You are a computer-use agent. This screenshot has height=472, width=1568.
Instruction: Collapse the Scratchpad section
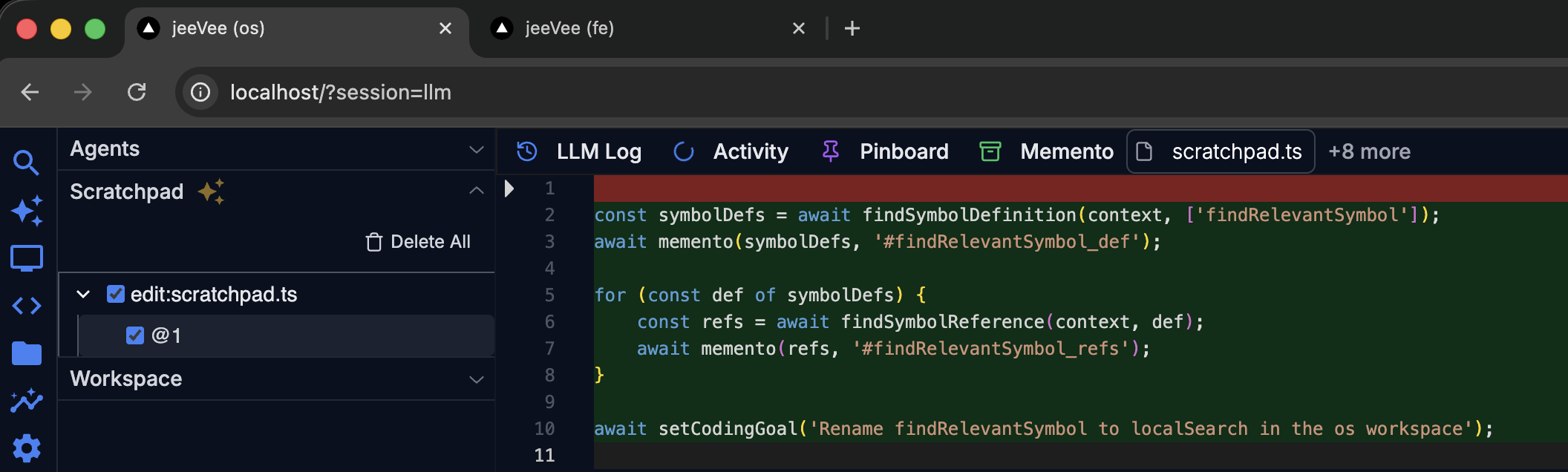pos(477,191)
